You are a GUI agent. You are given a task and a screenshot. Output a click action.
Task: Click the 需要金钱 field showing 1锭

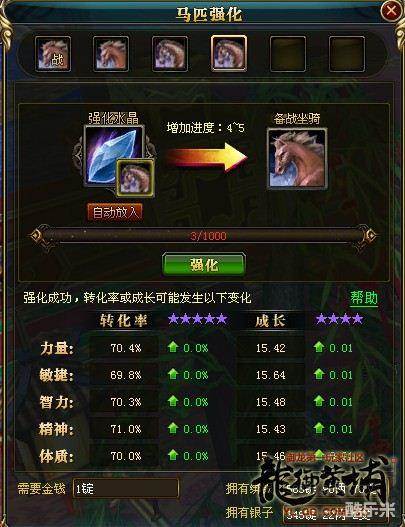tap(126, 488)
